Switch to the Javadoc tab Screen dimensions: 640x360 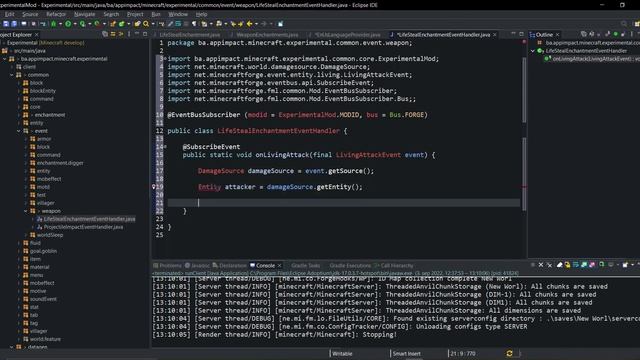(197, 265)
